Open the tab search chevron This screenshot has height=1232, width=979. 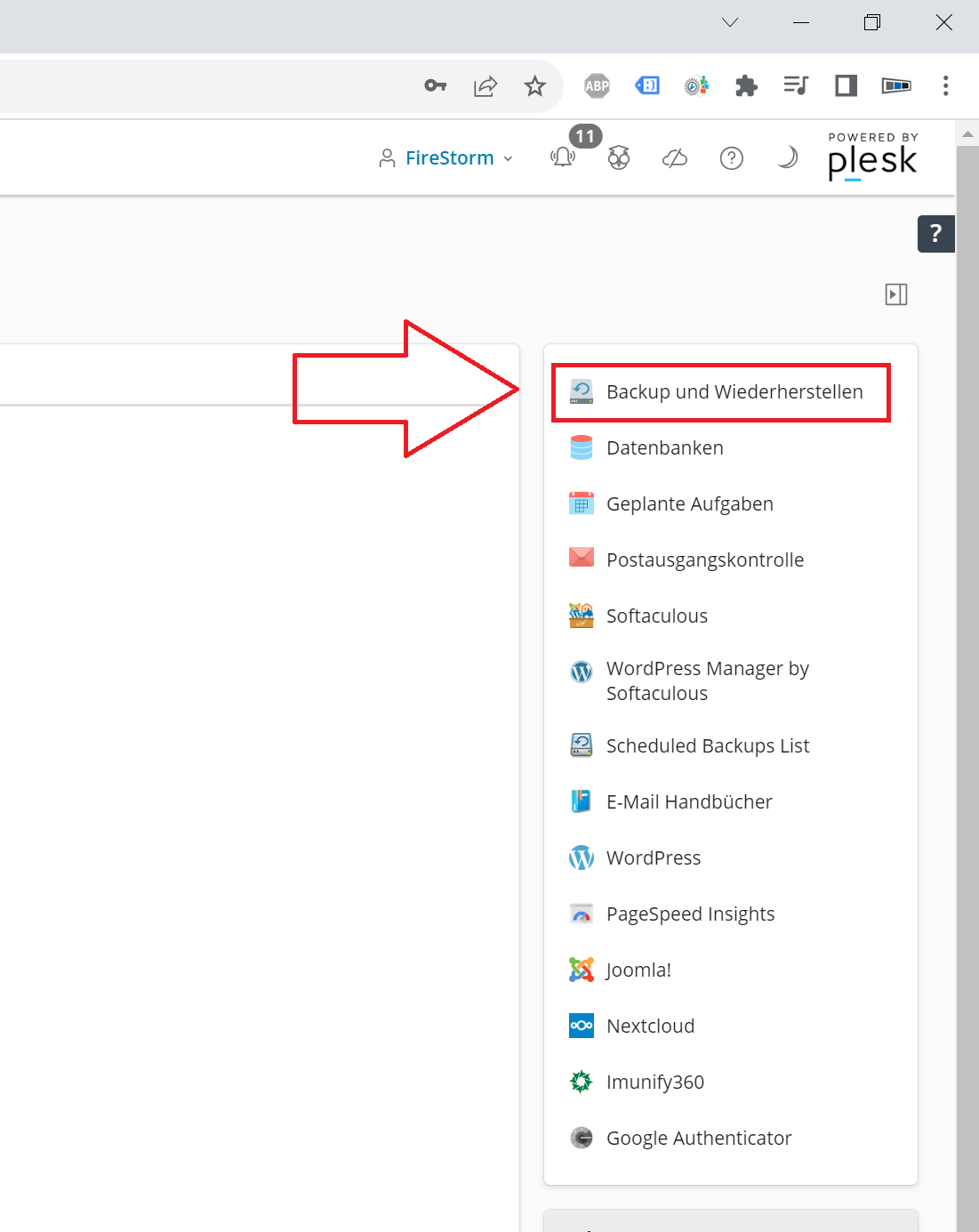coord(730,22)
